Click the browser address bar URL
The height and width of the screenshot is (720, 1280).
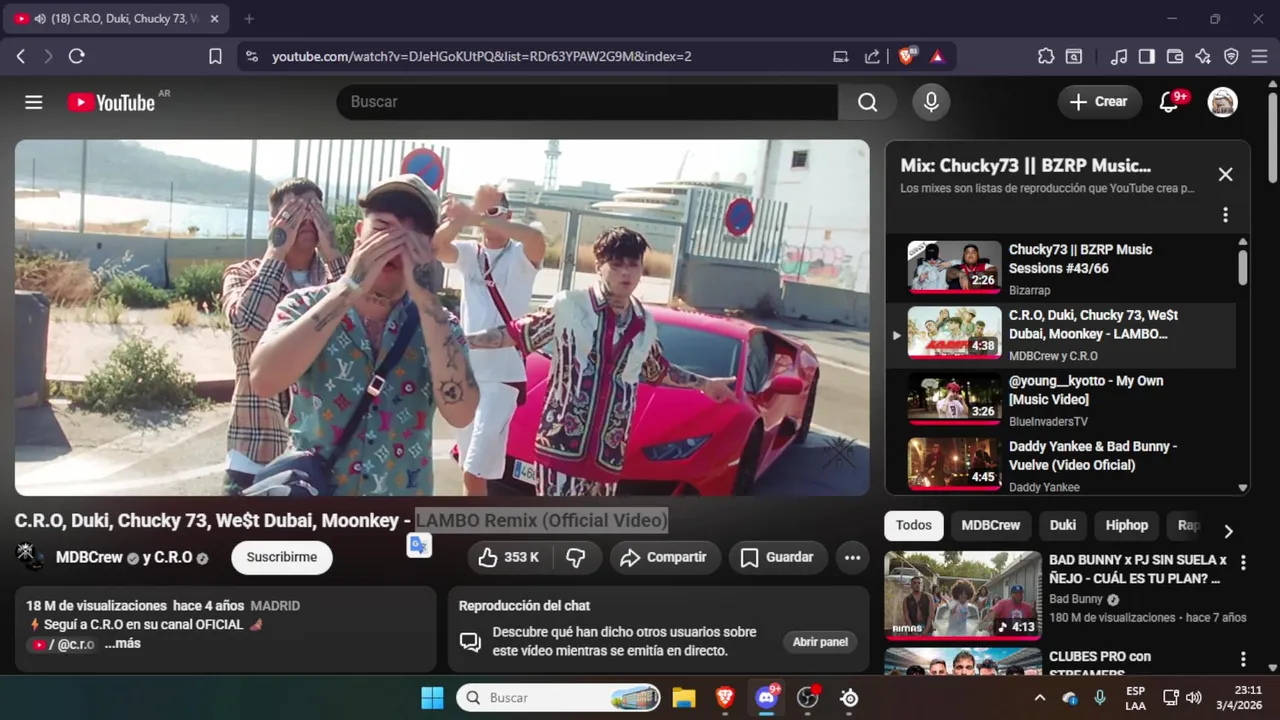(482, 57)
